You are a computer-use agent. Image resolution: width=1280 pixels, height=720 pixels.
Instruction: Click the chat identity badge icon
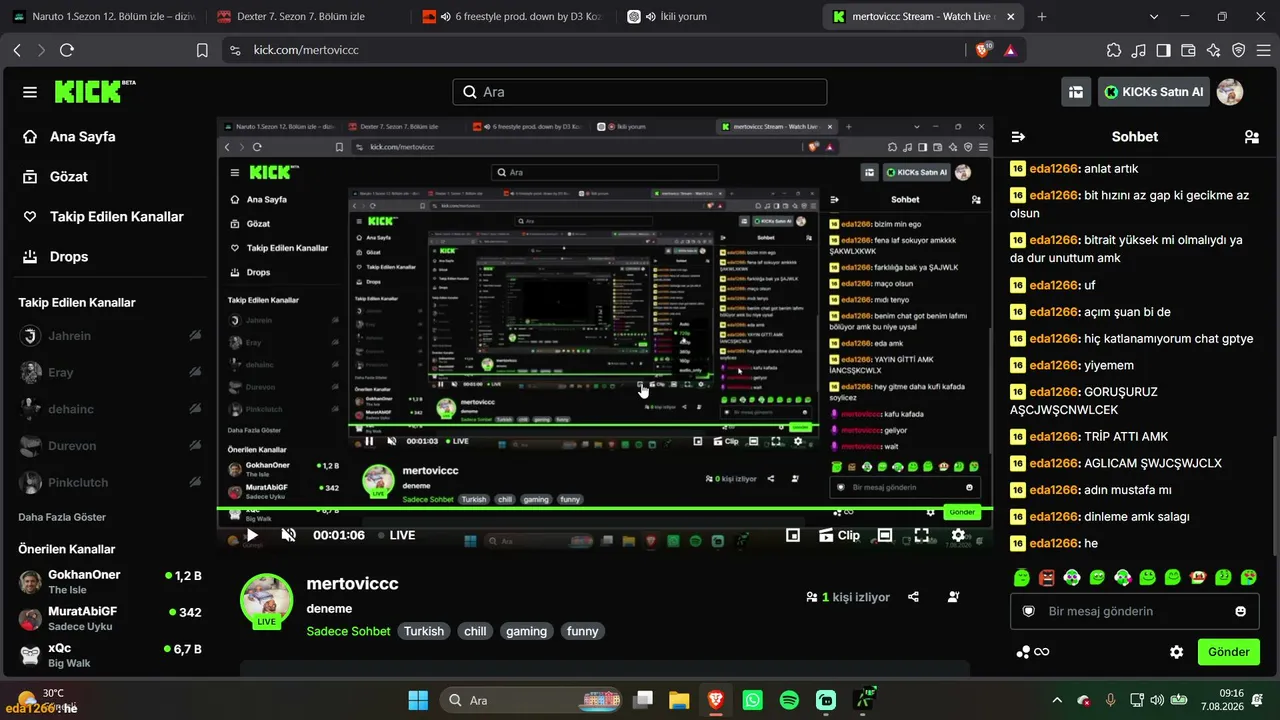1028,611
